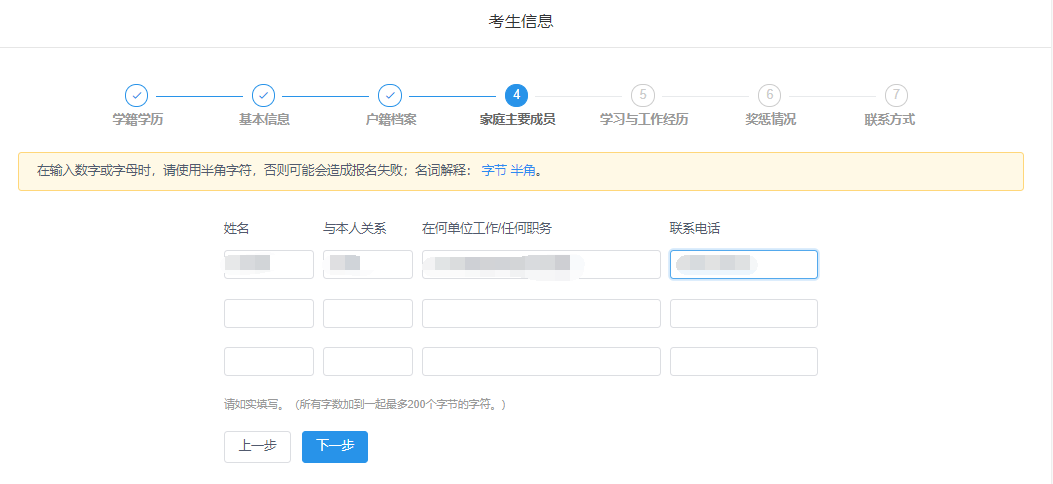This screenshot has height=484, width=1053.
Task: Go to next step with 下一步 button
Action: [x=334, y=447]
